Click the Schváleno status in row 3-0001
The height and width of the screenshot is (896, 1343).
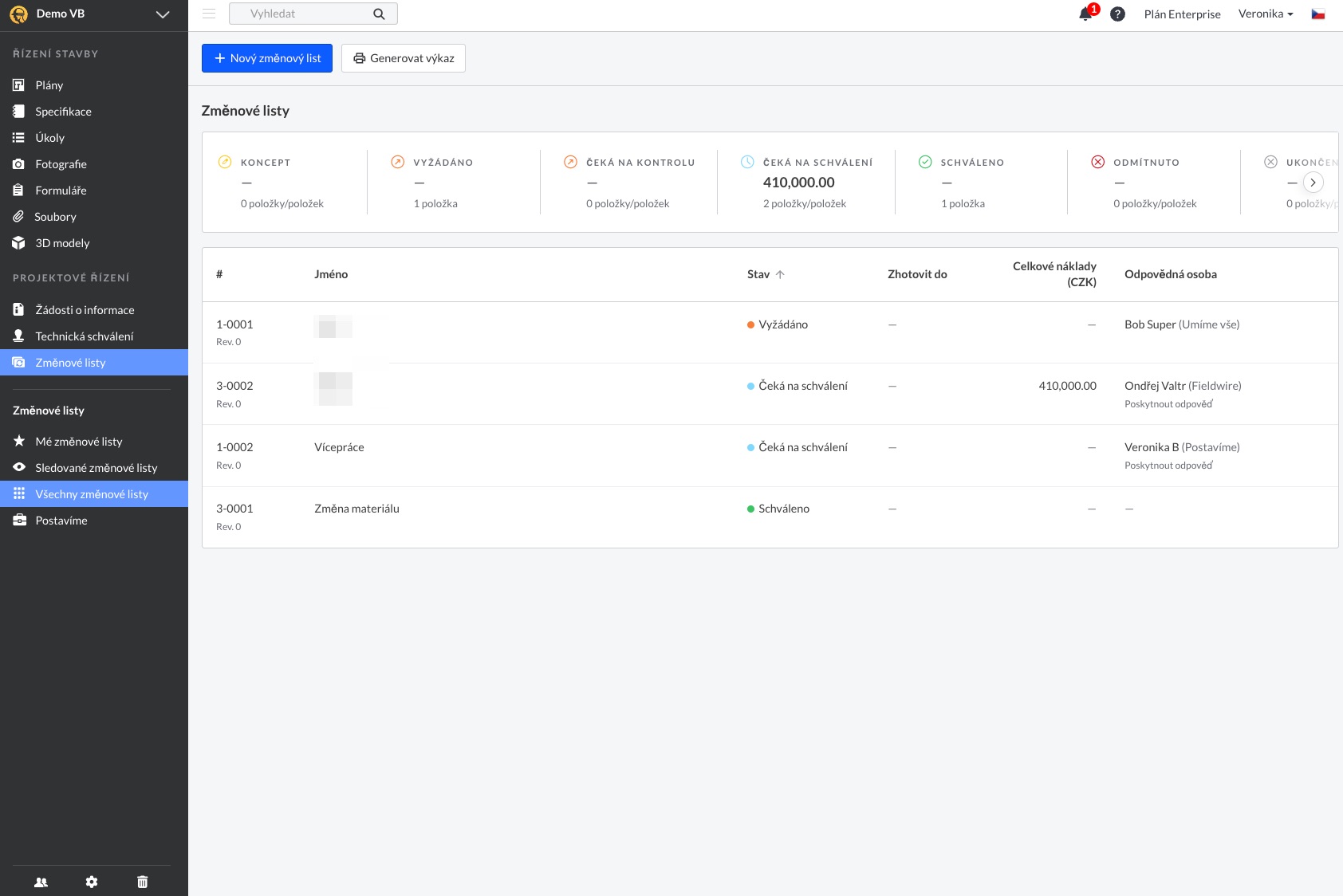coord(778,509)
